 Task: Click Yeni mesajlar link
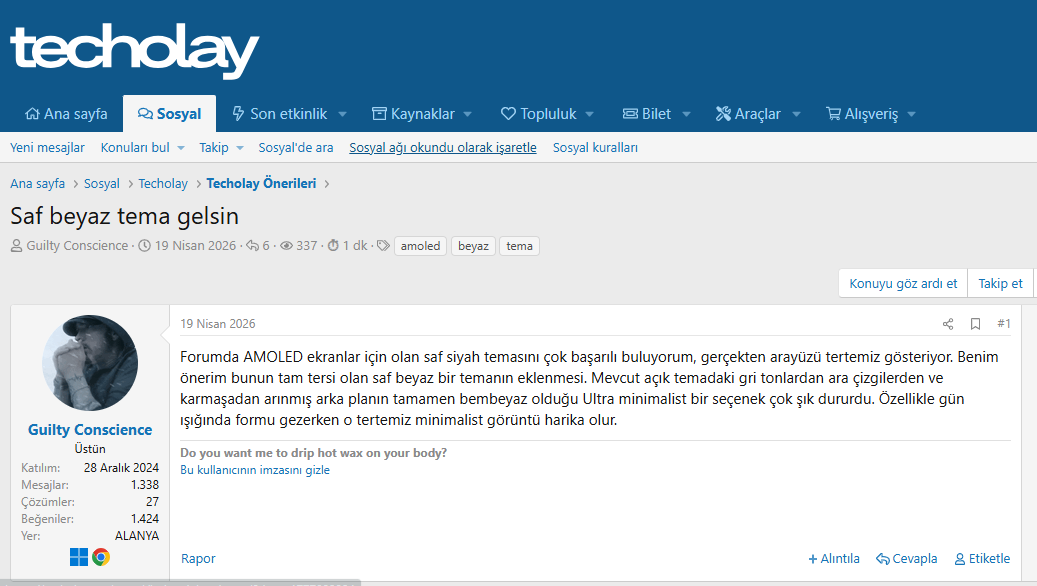pyautogui.click(x=47, y=147)
